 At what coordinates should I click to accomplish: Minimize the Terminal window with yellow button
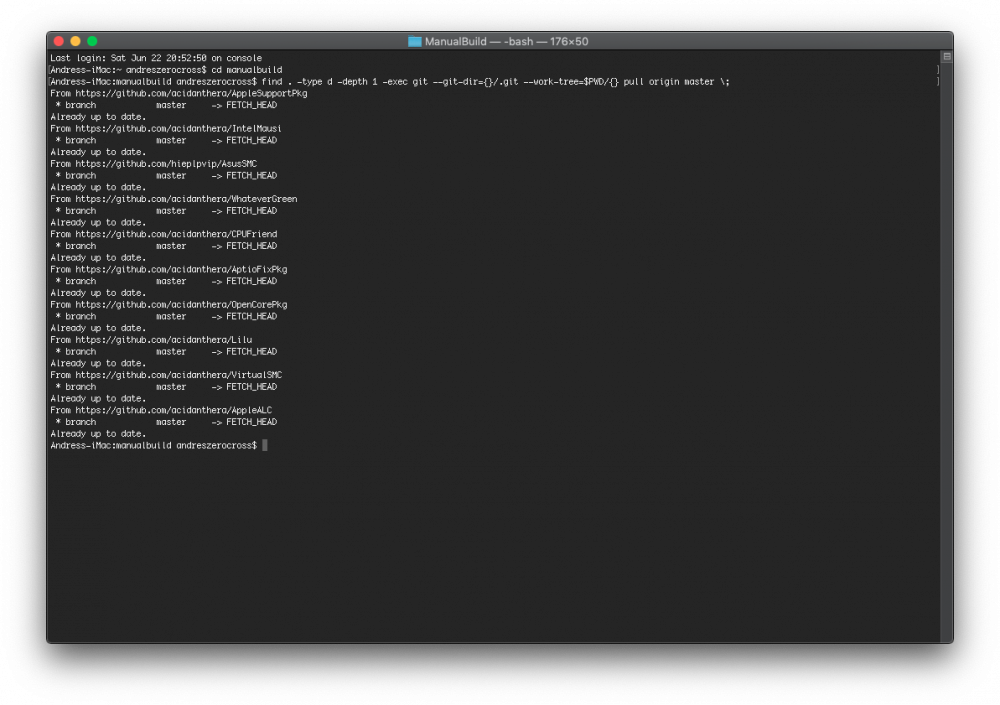tap(75, 41)
